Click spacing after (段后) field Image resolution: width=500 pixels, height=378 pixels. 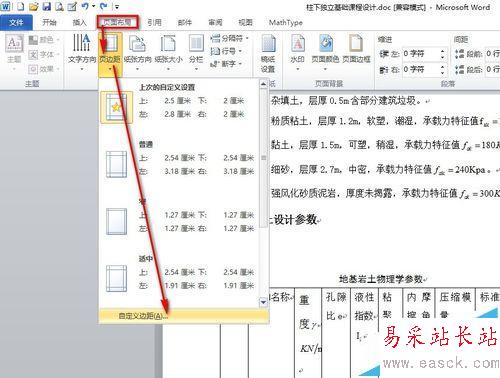click(x=492, y=69)
